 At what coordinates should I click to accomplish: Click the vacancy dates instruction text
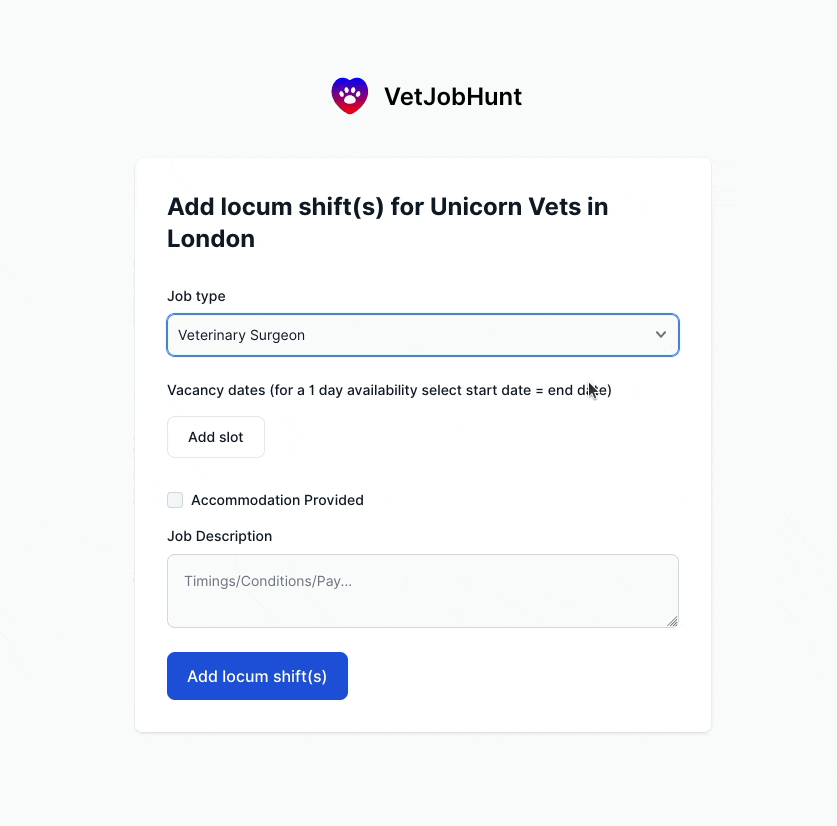tap(388, 390)
